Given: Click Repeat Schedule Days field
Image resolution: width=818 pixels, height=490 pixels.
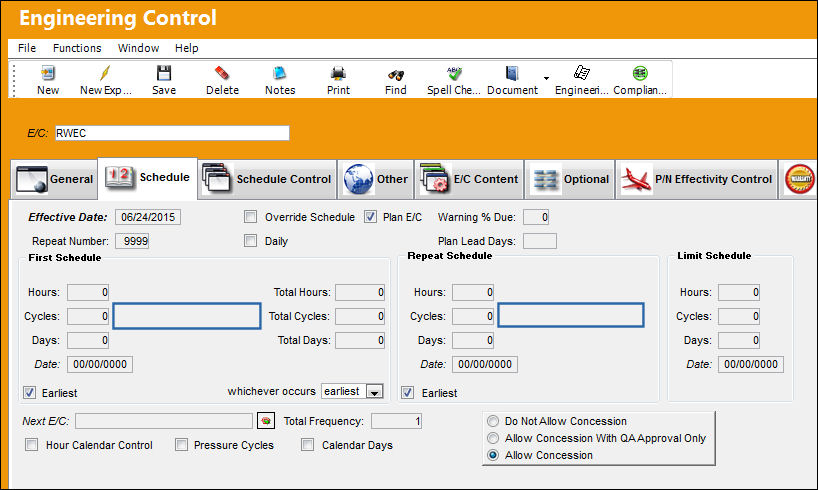Looking at the screenshot, I should pos(473,340).
